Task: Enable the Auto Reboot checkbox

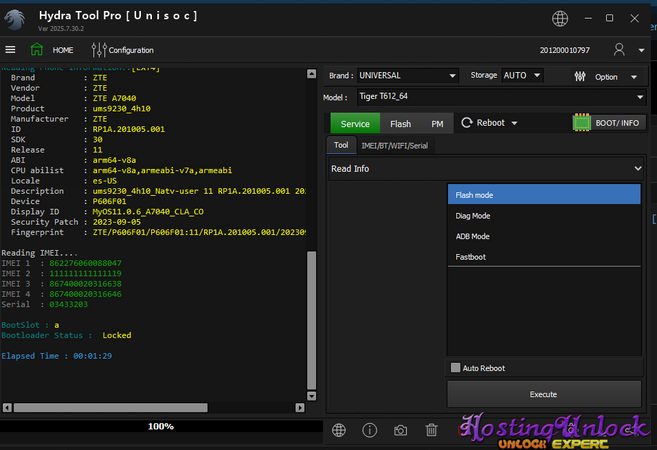Action: click(x=456, y=368)
